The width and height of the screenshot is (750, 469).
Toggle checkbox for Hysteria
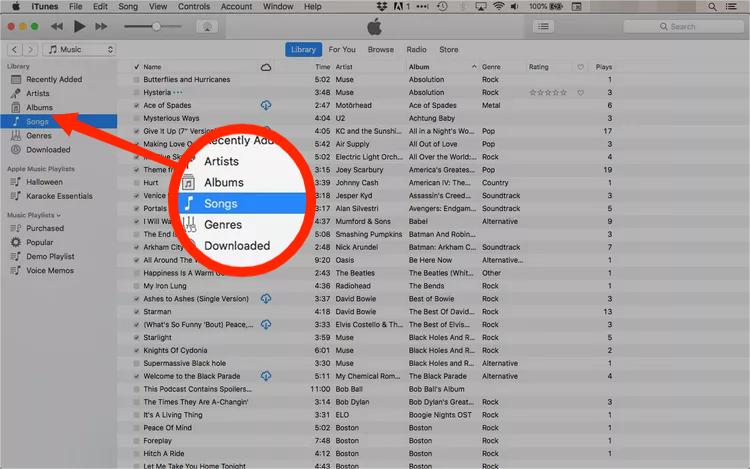click(136, 93)
